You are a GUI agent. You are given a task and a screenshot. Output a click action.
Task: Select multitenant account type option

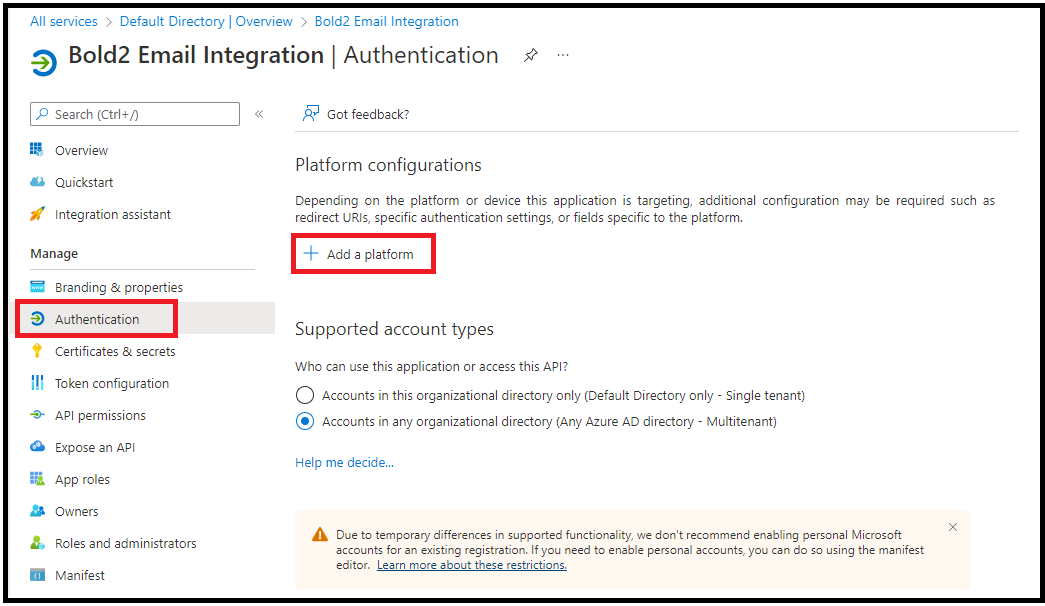(305, 421)
